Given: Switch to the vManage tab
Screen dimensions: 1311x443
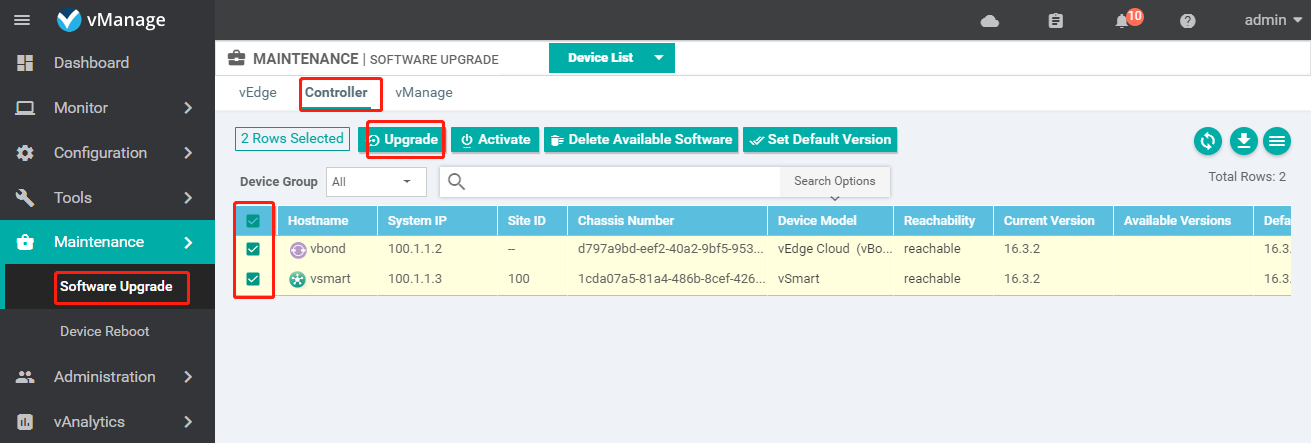Looking at the screenshot, I should (x=424, y=92).
